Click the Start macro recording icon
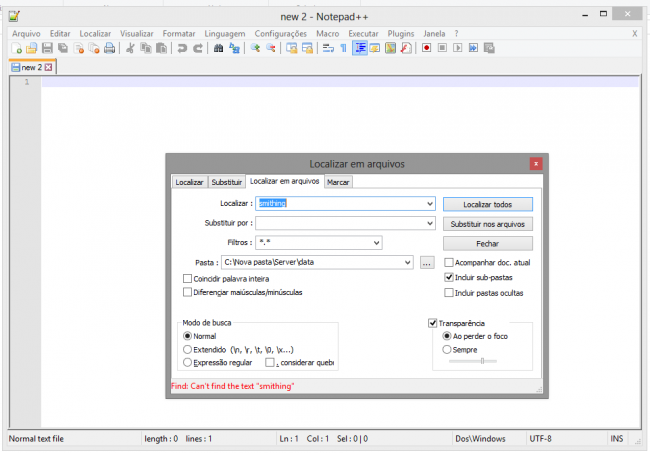 pos(426,48)
